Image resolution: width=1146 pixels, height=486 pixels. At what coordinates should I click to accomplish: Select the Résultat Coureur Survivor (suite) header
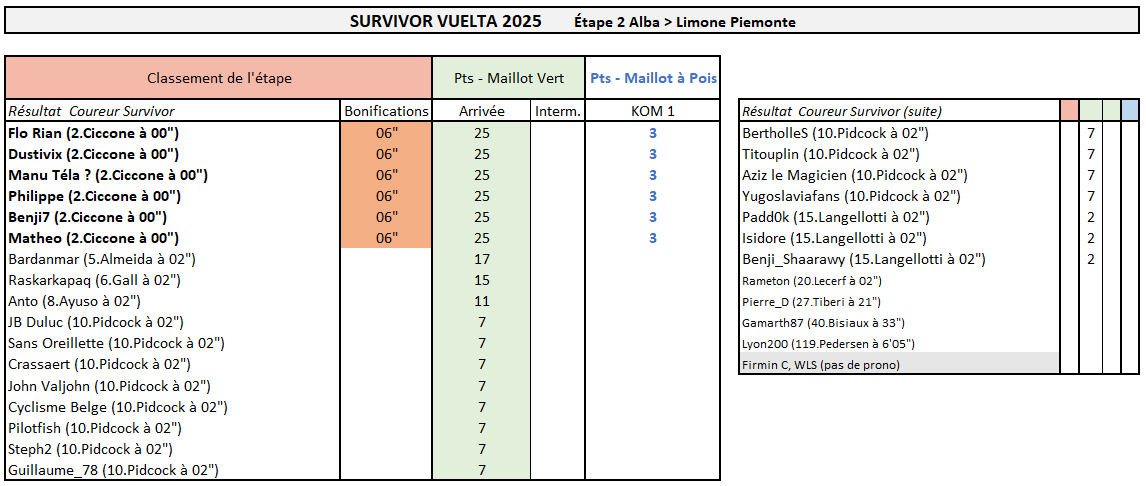(x=841, y=111)
